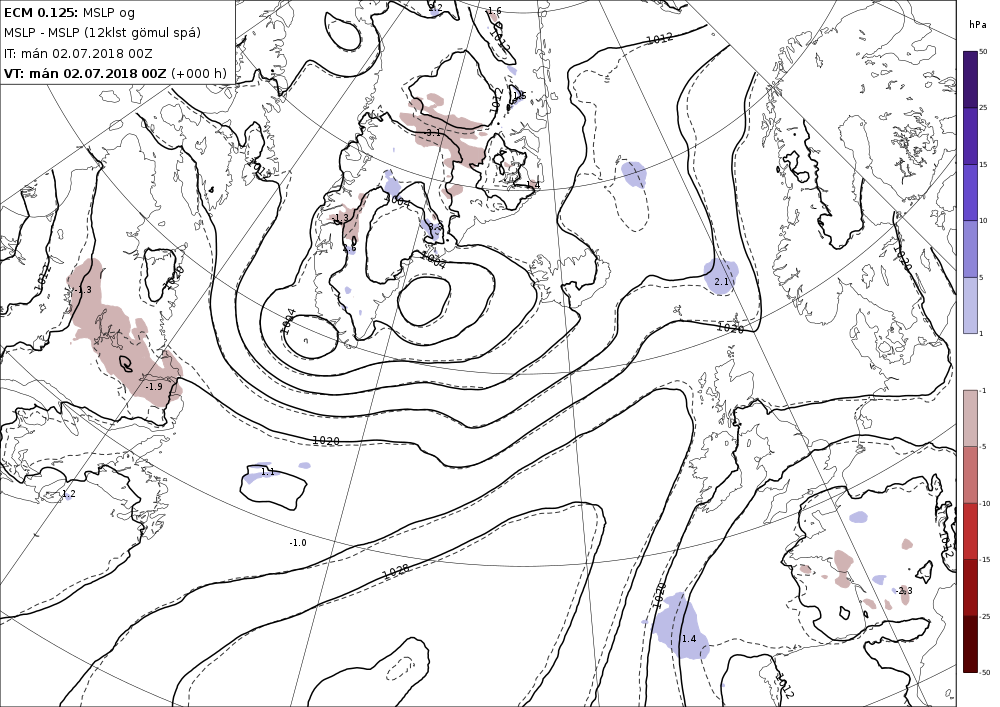Click the '-25' tick label on the red legend
Viewport: 1000px width, 707px height.
(985, 616)
